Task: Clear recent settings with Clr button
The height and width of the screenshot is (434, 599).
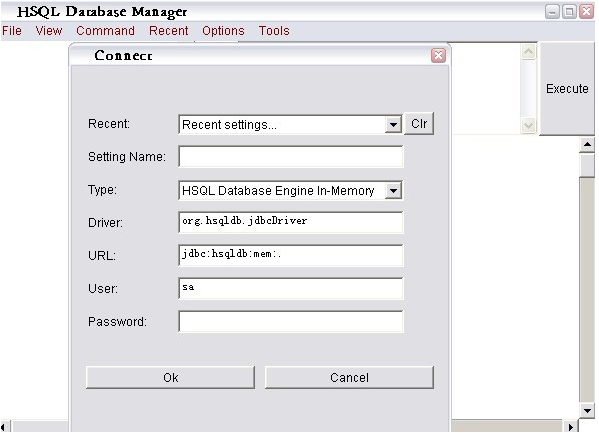Action: [419, 124]
